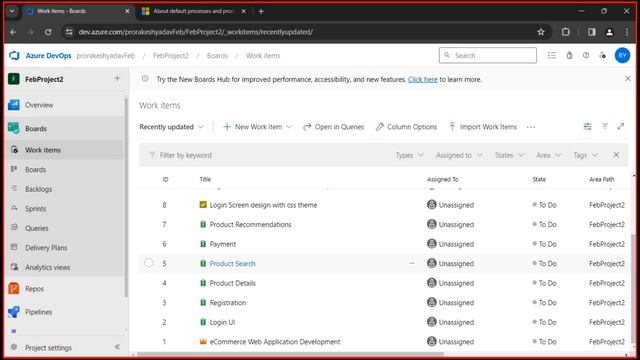This screenshot has width=640, height=360.
Task: Click the vertical scrollbar of work items list
Action: 633,289
